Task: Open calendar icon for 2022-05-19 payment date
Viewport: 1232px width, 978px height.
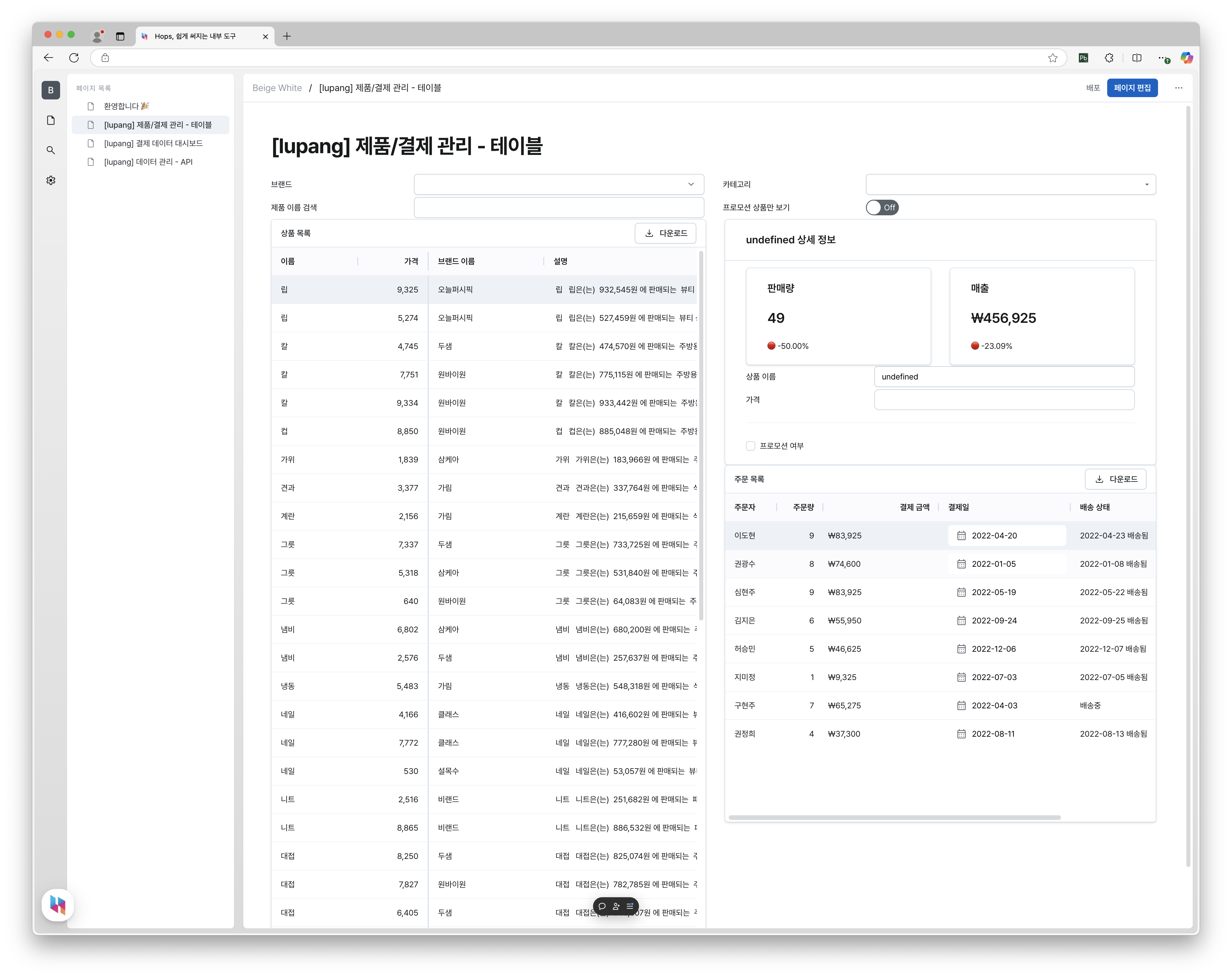Action: [x=961, y=592]
